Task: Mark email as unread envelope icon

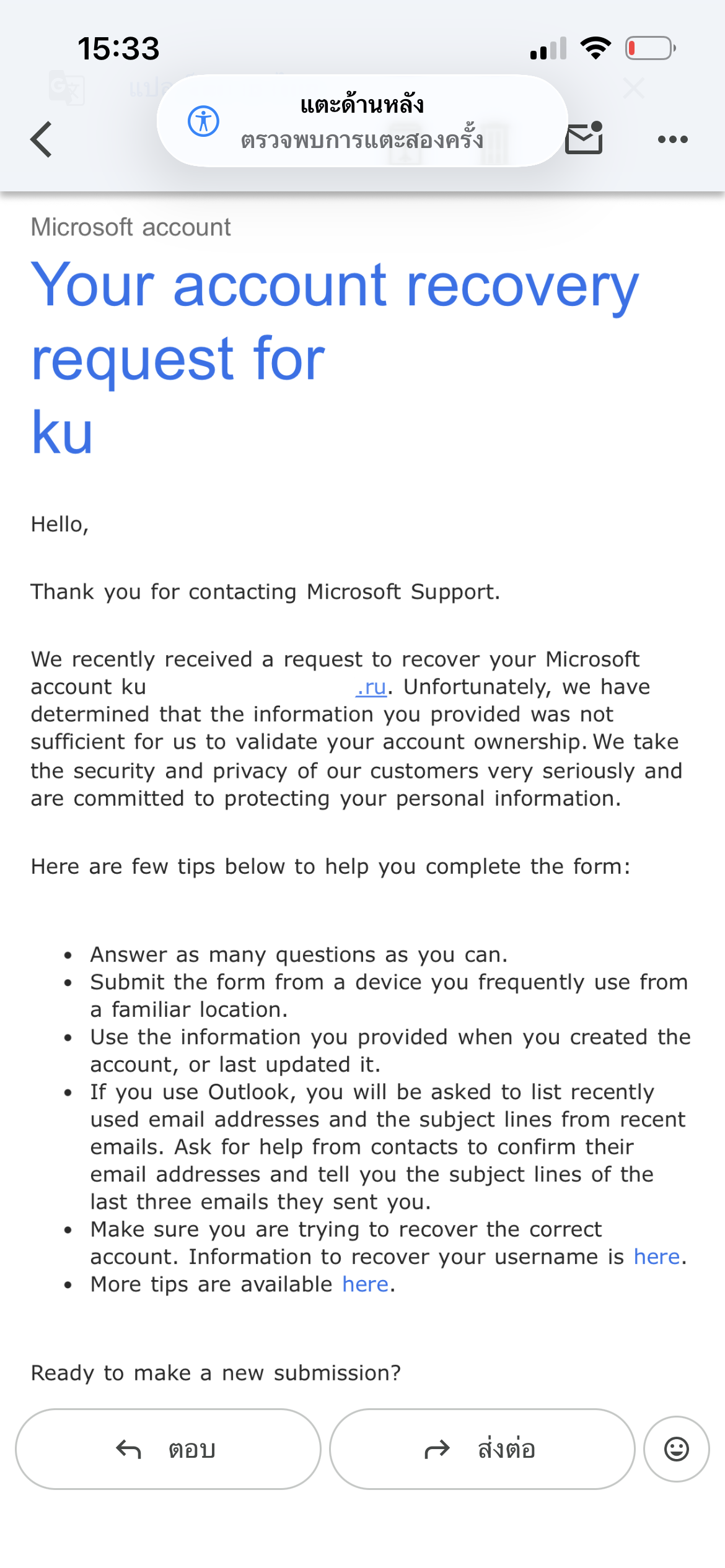Action: (x=584, y=137)
